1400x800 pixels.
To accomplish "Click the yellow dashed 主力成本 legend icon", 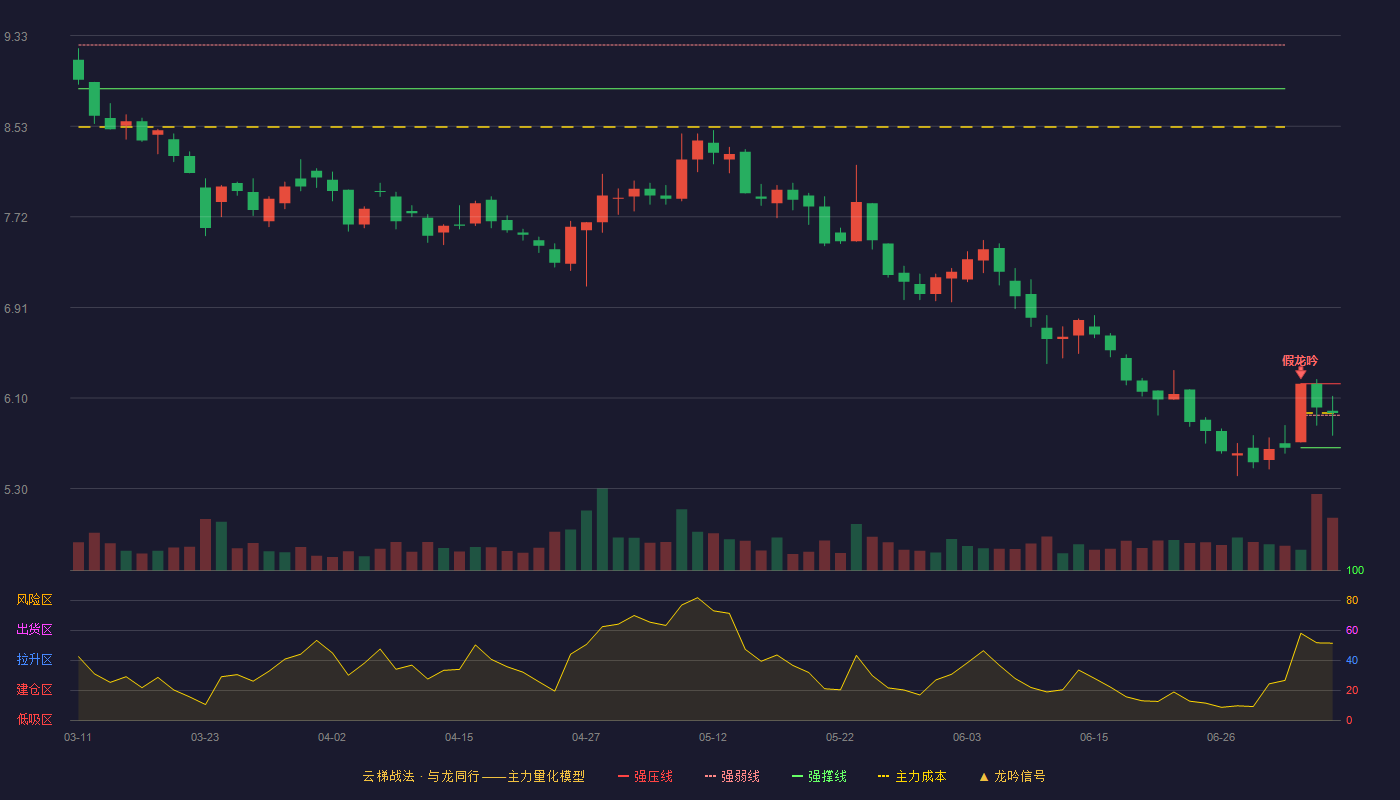I will pos(883,776).
